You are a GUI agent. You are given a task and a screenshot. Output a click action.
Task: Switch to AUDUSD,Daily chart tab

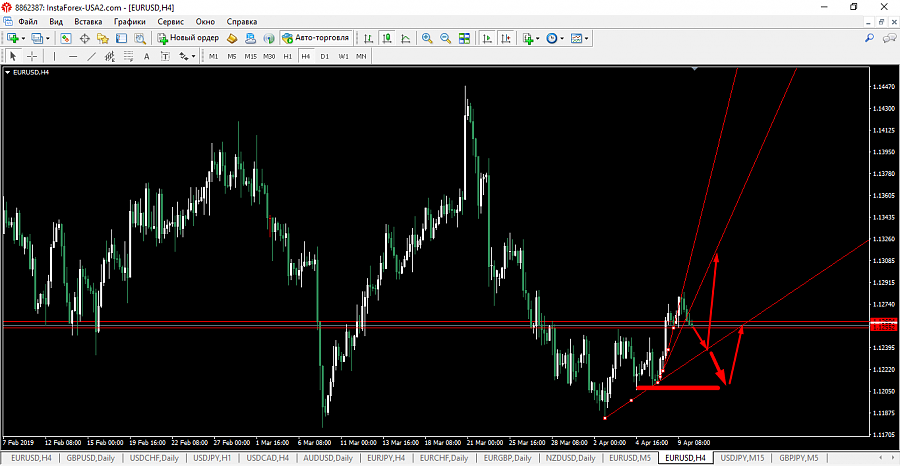tap(328, 458)
